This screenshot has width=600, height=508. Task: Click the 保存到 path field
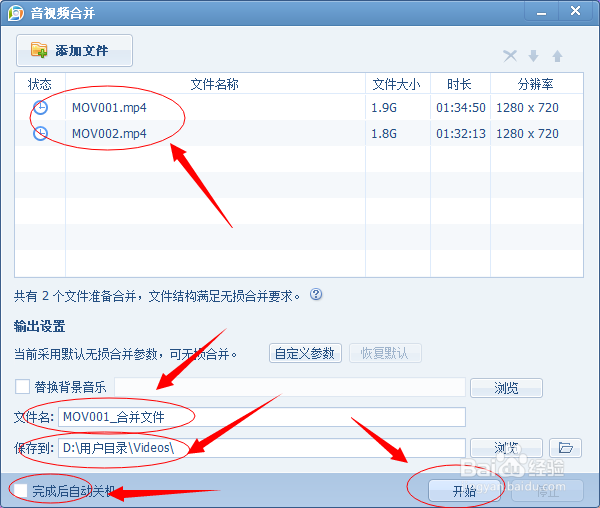click(262, 448)
